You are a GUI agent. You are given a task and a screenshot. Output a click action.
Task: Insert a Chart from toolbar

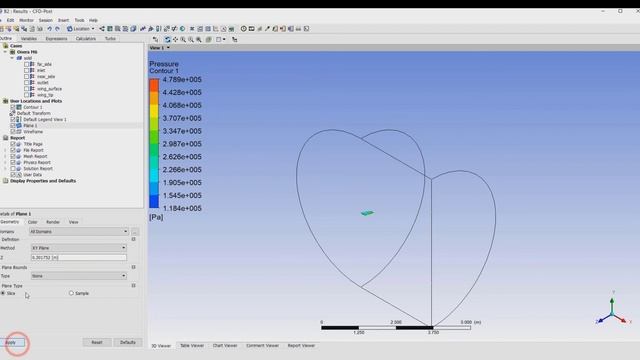(216, 29)
